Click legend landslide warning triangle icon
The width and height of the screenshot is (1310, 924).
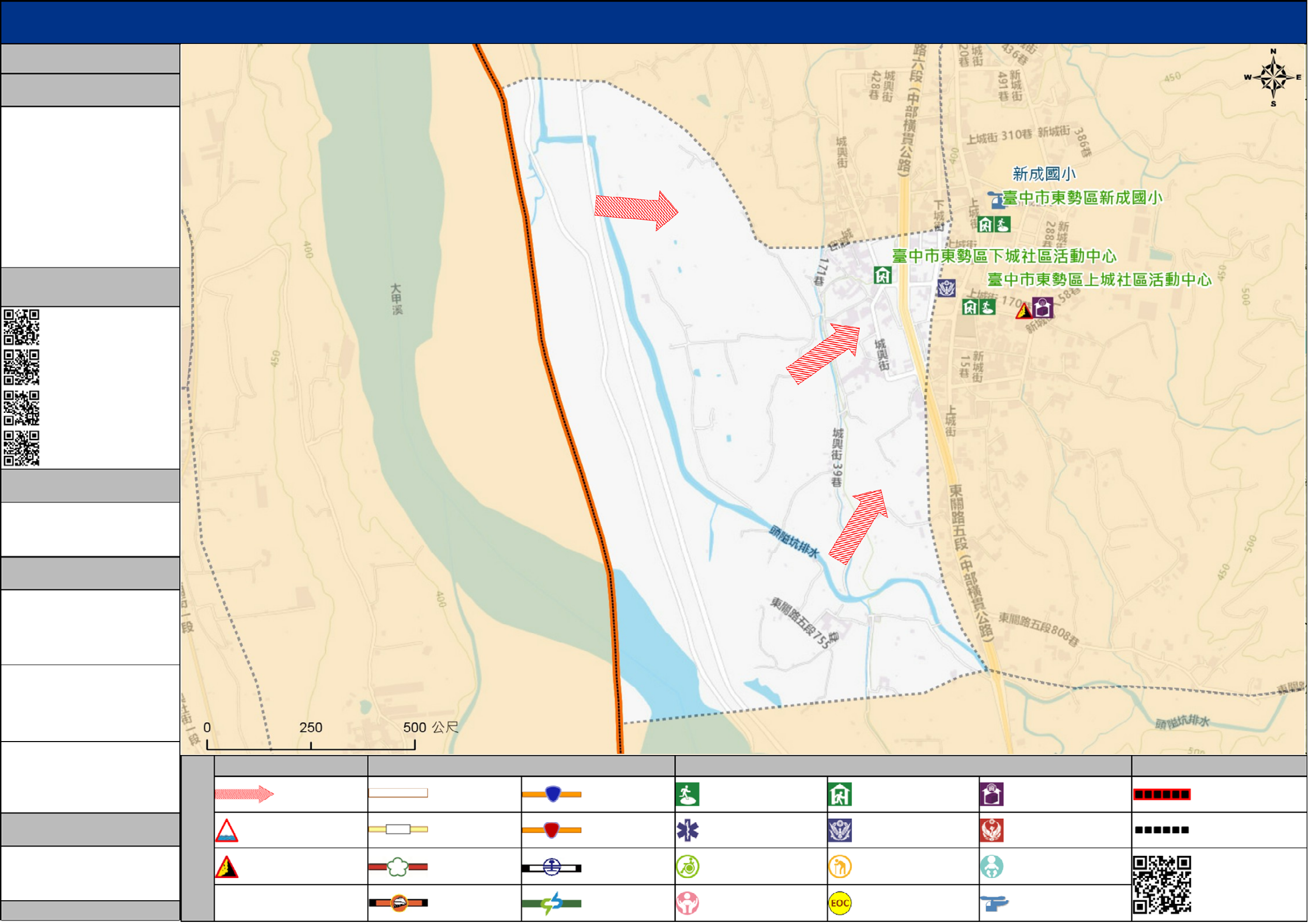(x=226, y=868)
